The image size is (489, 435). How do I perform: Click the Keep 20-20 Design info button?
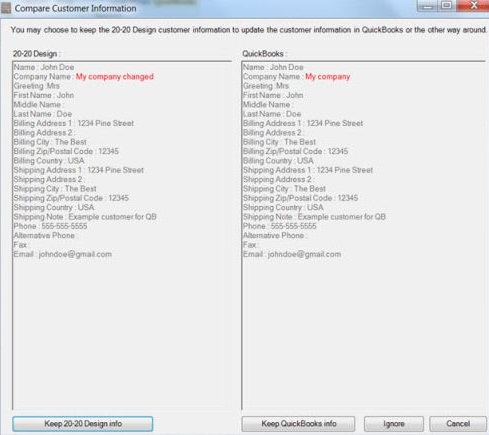83,424
